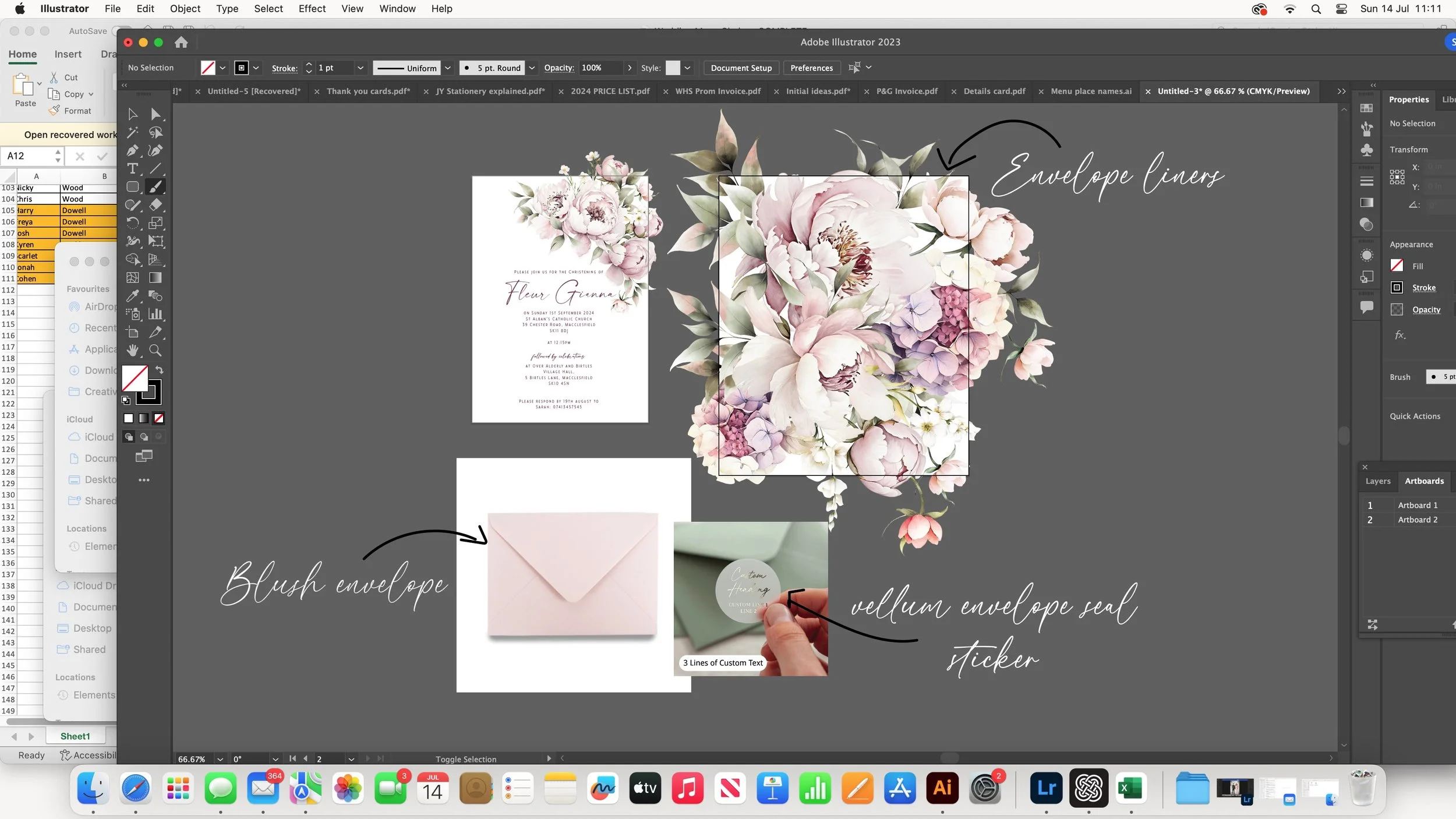Pick the Eyedropper tool
The height and width of the screenshot is (819, 1456).
pos(132,296)
